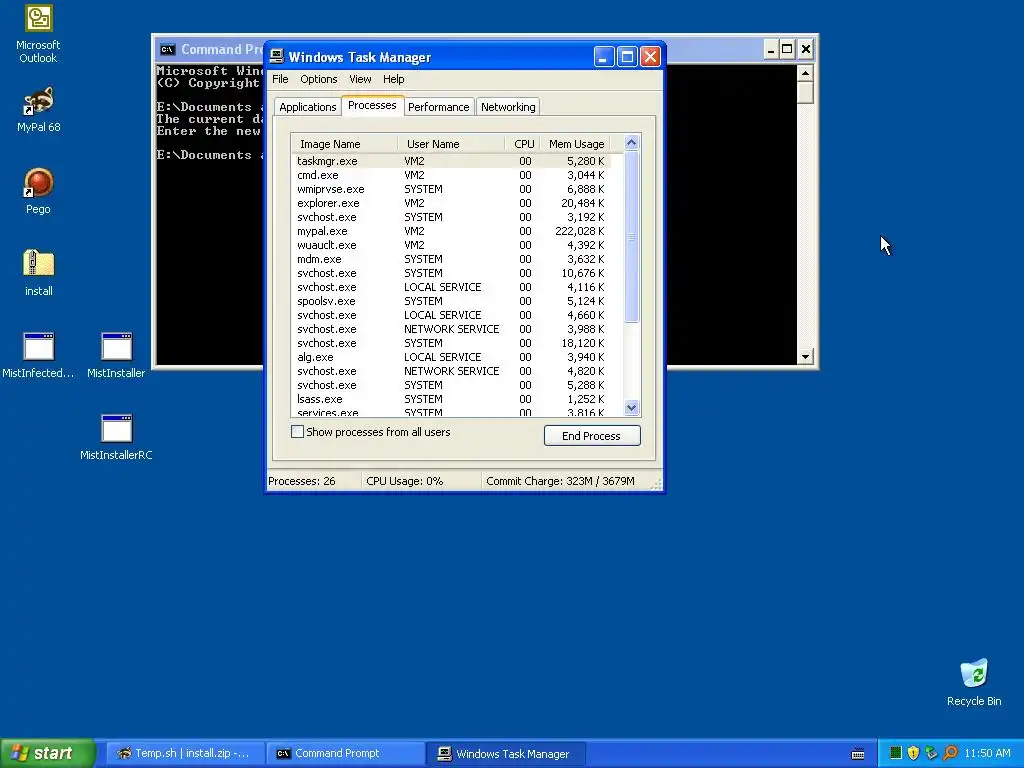Click the CPU Usage: 0% status entry
Image resolution: width=1024 pixels, height=768 pixels.
421,481
